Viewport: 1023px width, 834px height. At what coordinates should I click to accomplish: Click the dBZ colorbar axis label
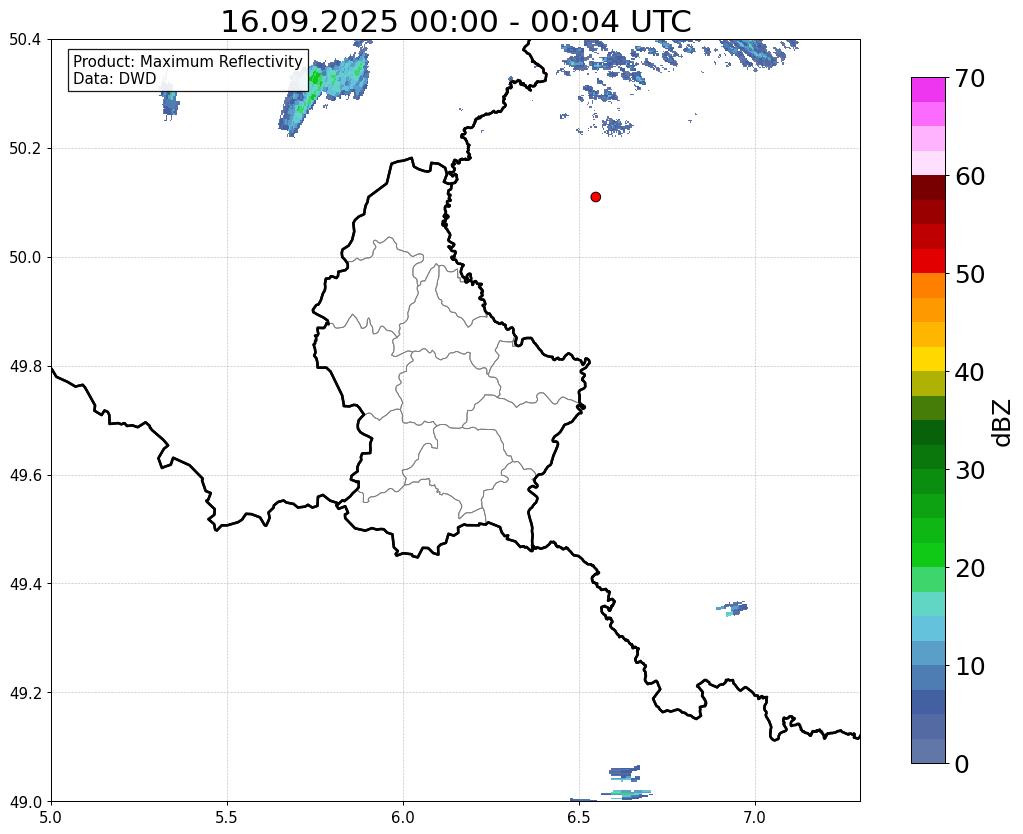click(x=1003, y=422)
